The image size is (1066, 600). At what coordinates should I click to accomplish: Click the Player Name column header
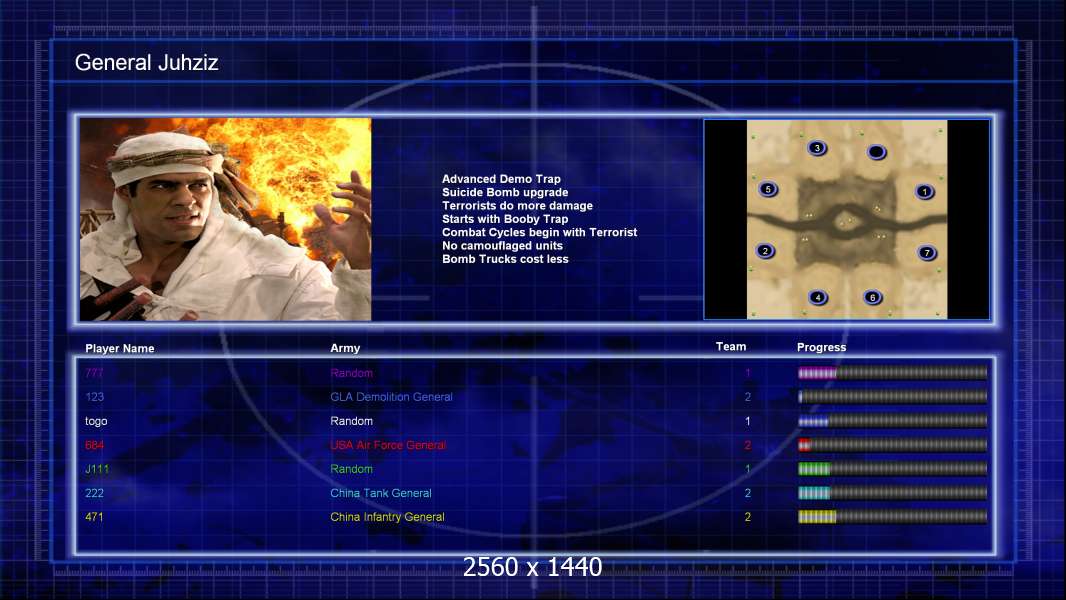coord(120,348)
